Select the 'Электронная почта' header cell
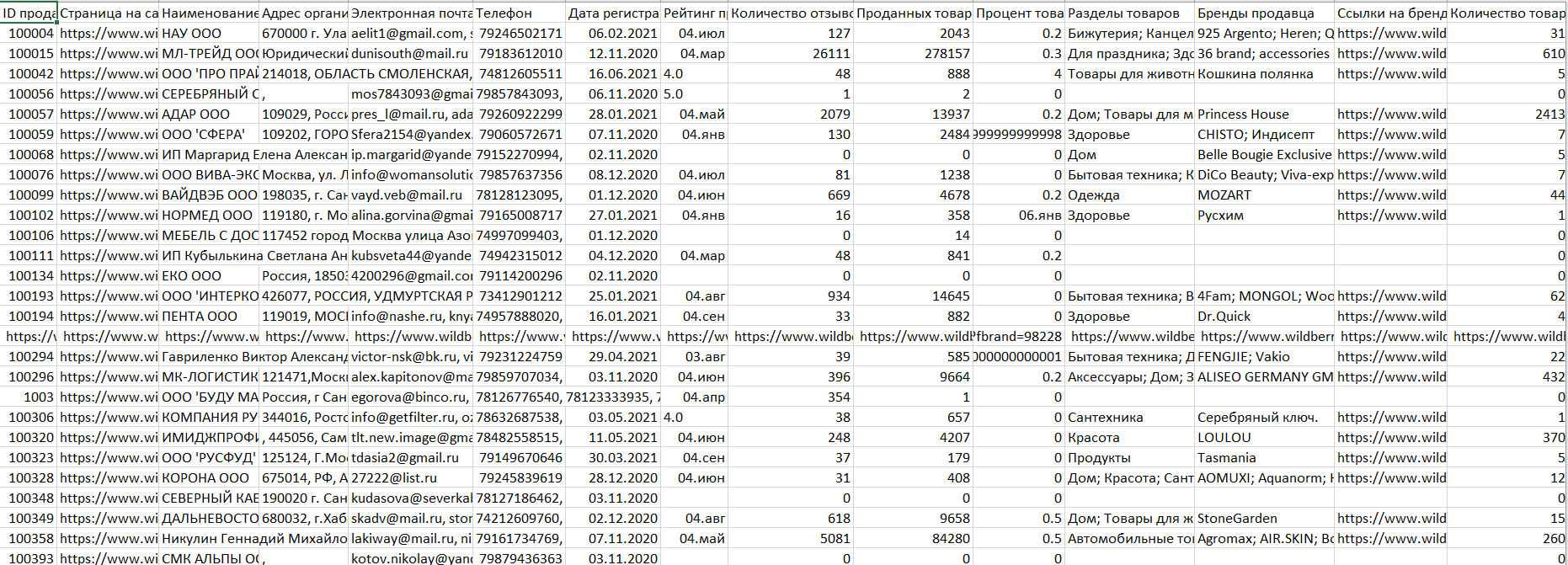 point(411,13)
